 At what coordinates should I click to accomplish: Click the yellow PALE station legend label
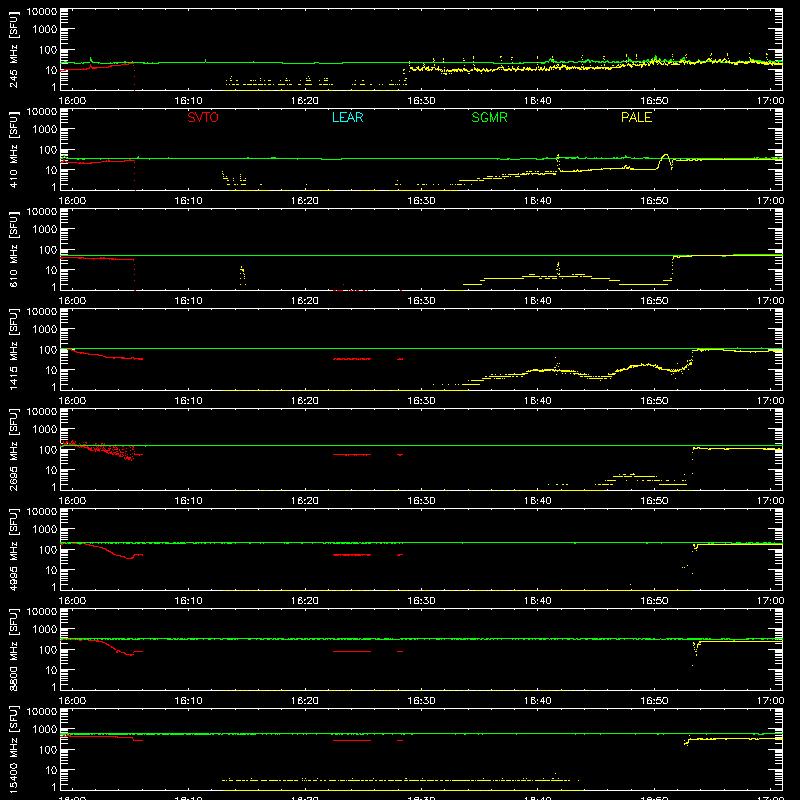(636, 117)
